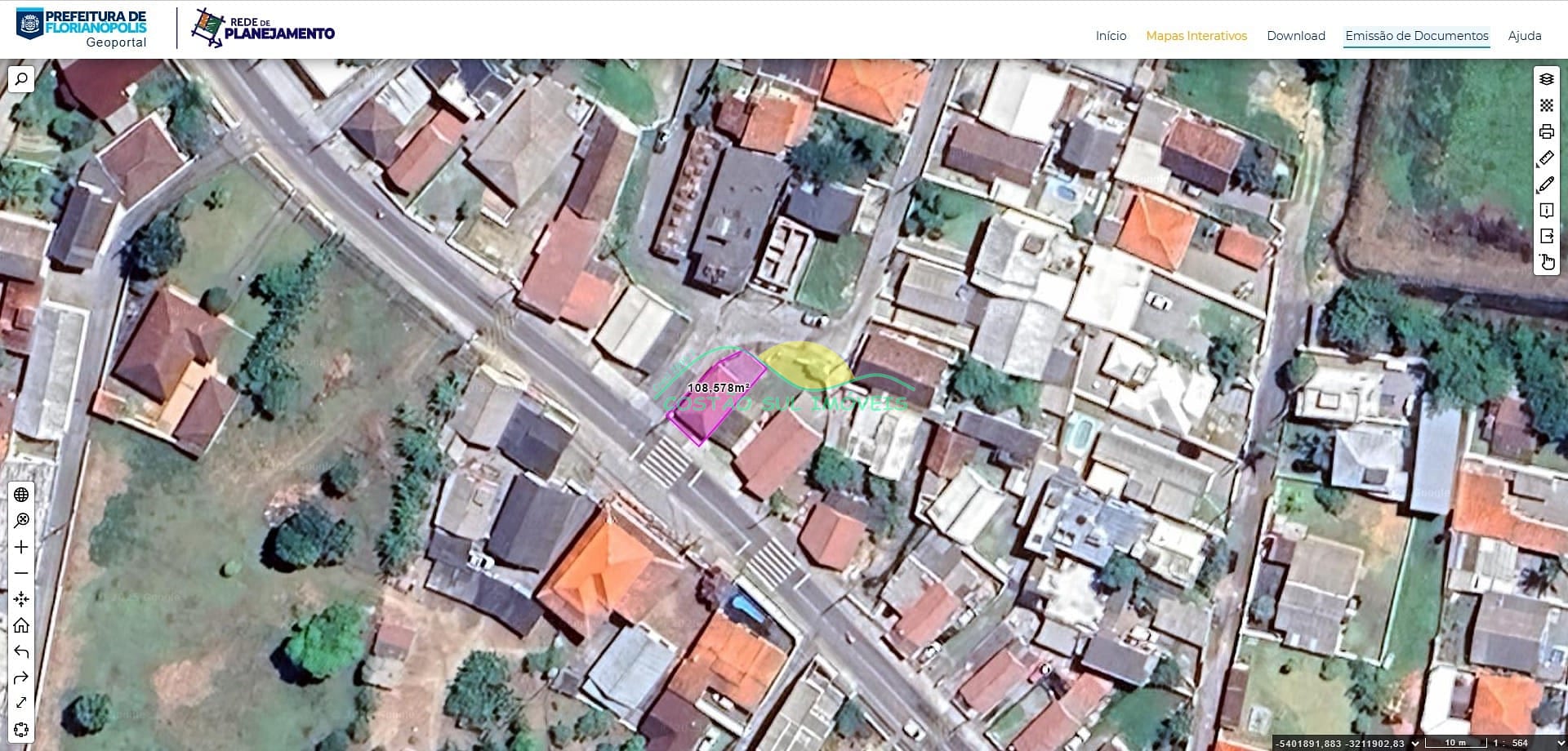Viewport: 1568px width, 751px height.
Task: Select the pencil drawing tool
Action: click(x=1546, y=184)
